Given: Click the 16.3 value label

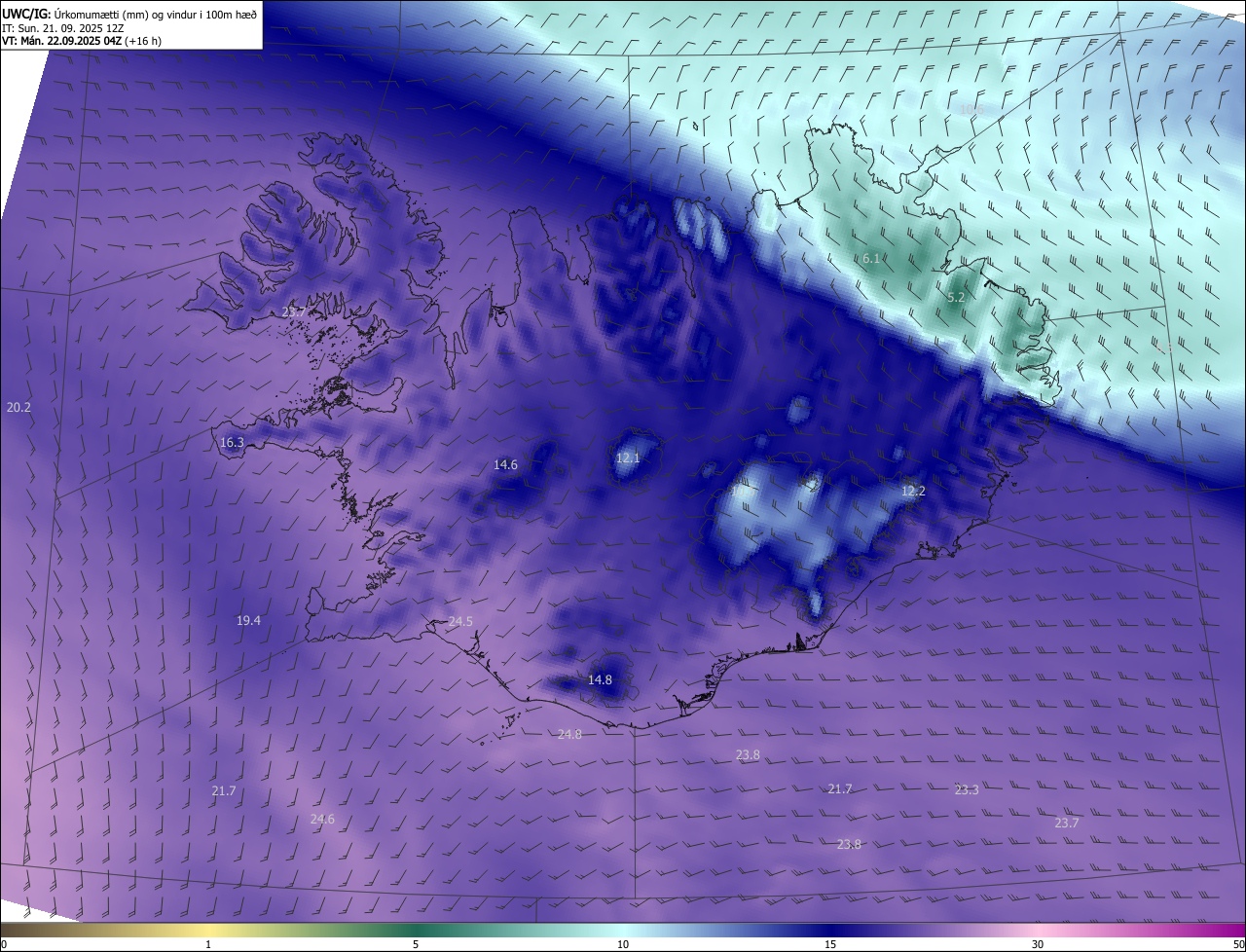Looking at the screenshot, I should [x=232, y=442].
